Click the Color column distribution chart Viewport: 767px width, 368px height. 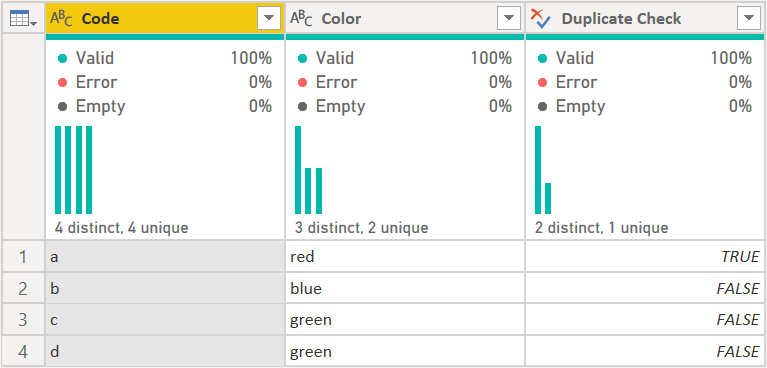(x=308, y=170)
